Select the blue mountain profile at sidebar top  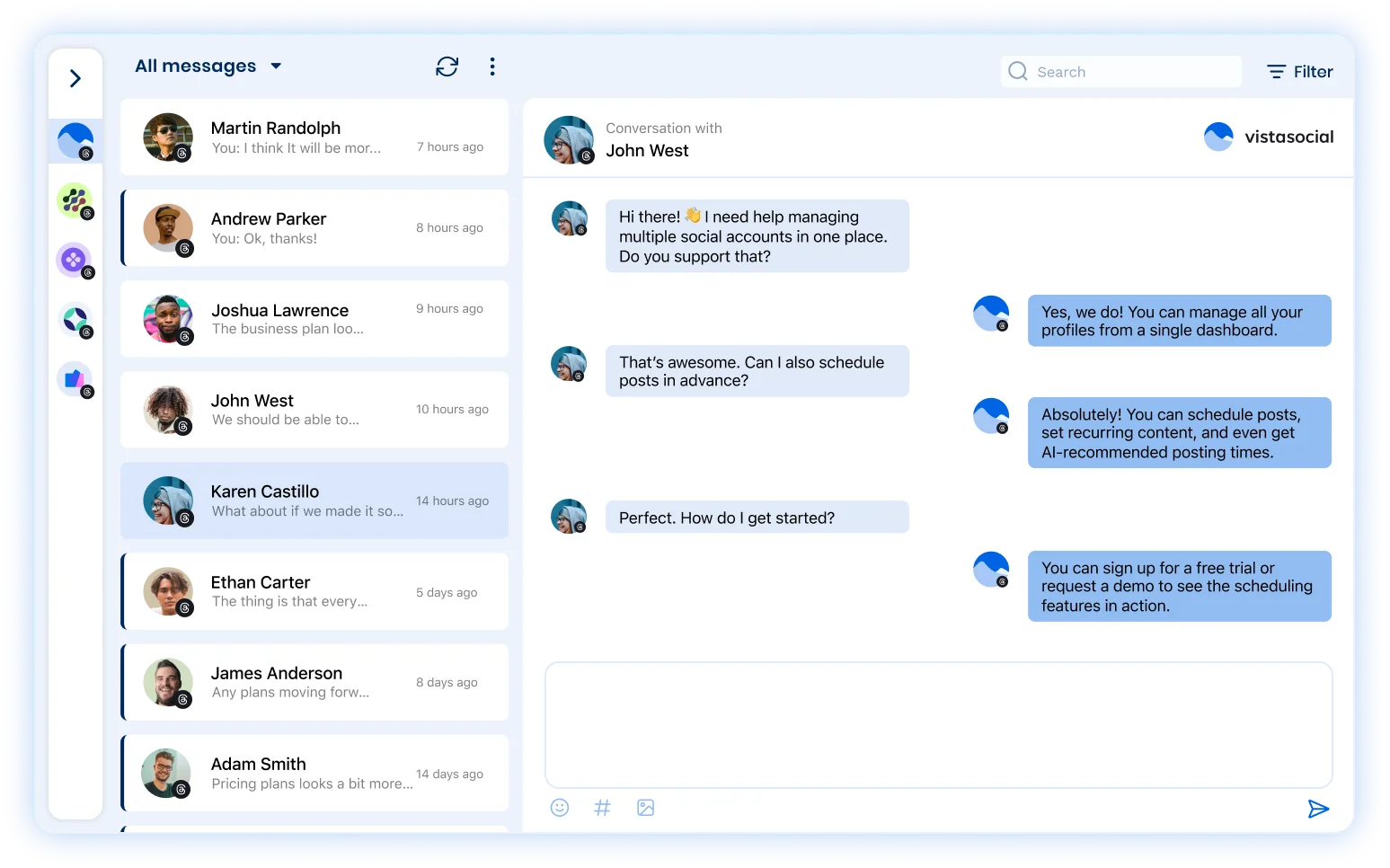coord(75,139)
